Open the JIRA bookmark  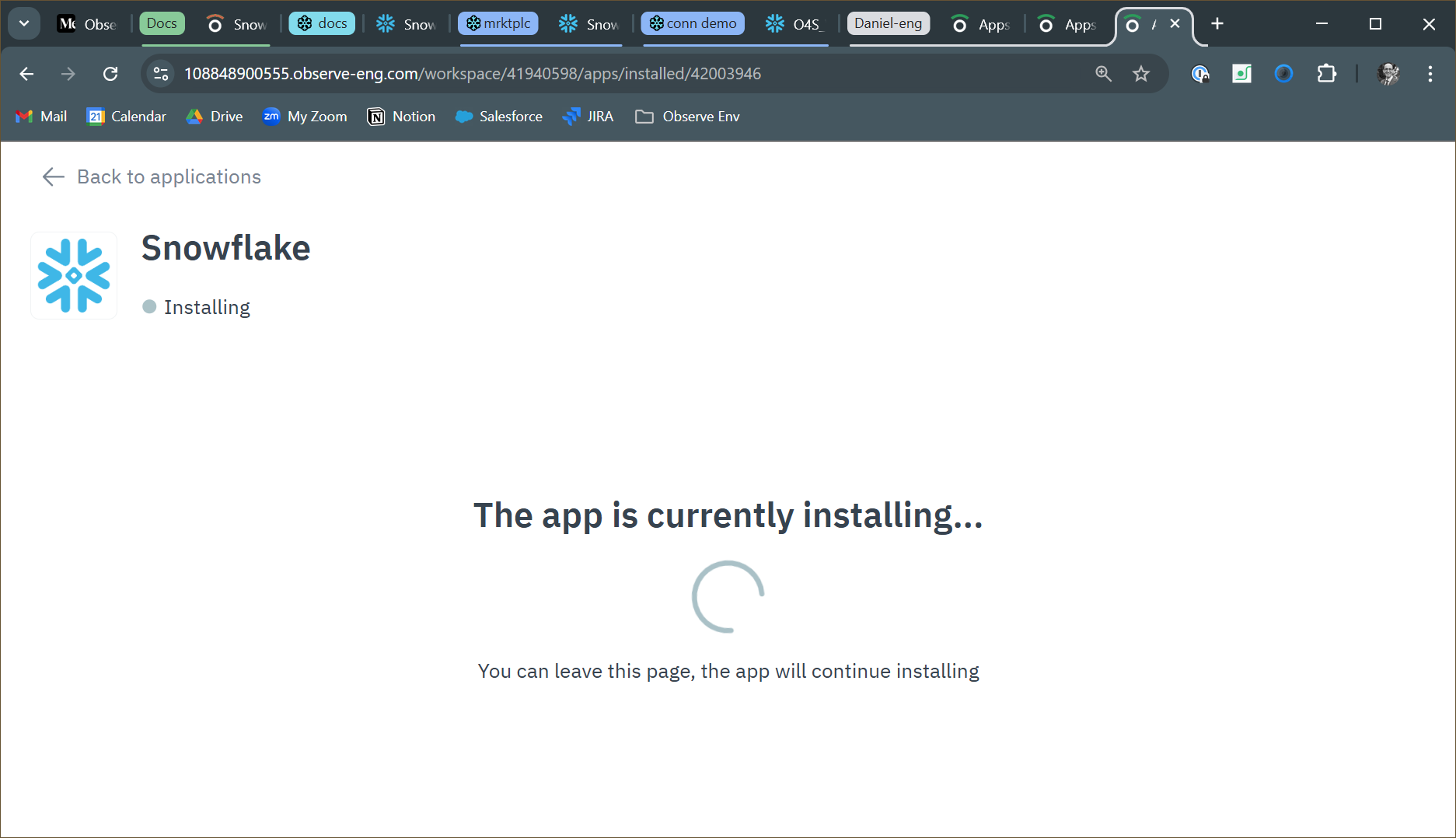point(588,117)
